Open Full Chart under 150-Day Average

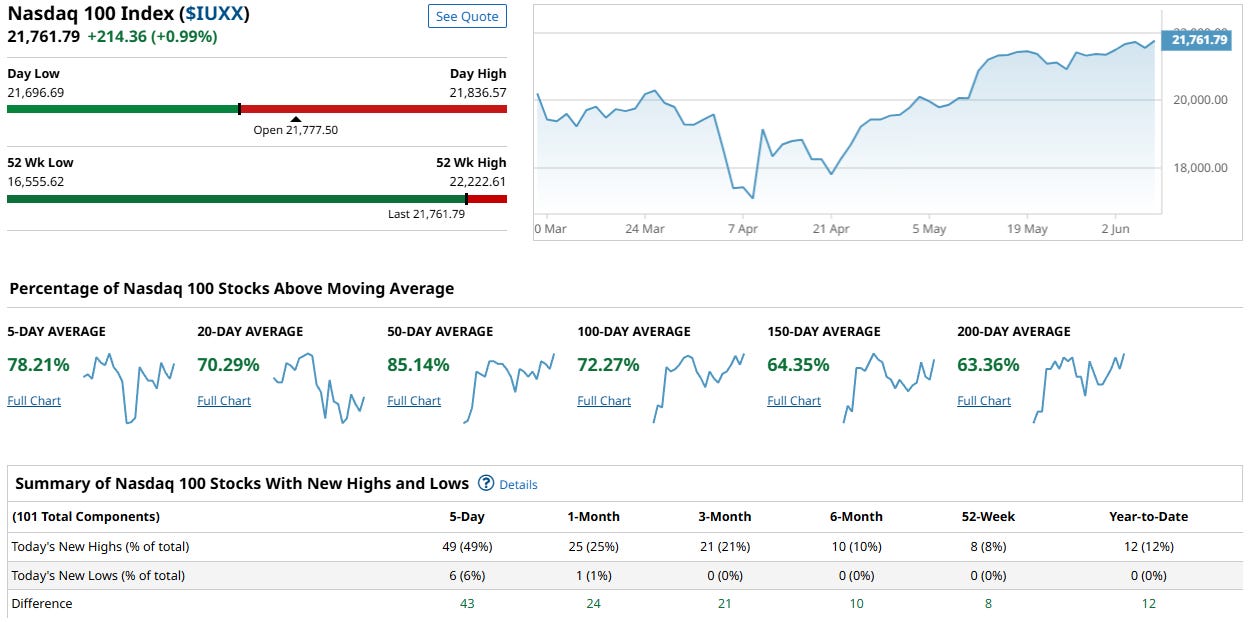pos(794,401)
